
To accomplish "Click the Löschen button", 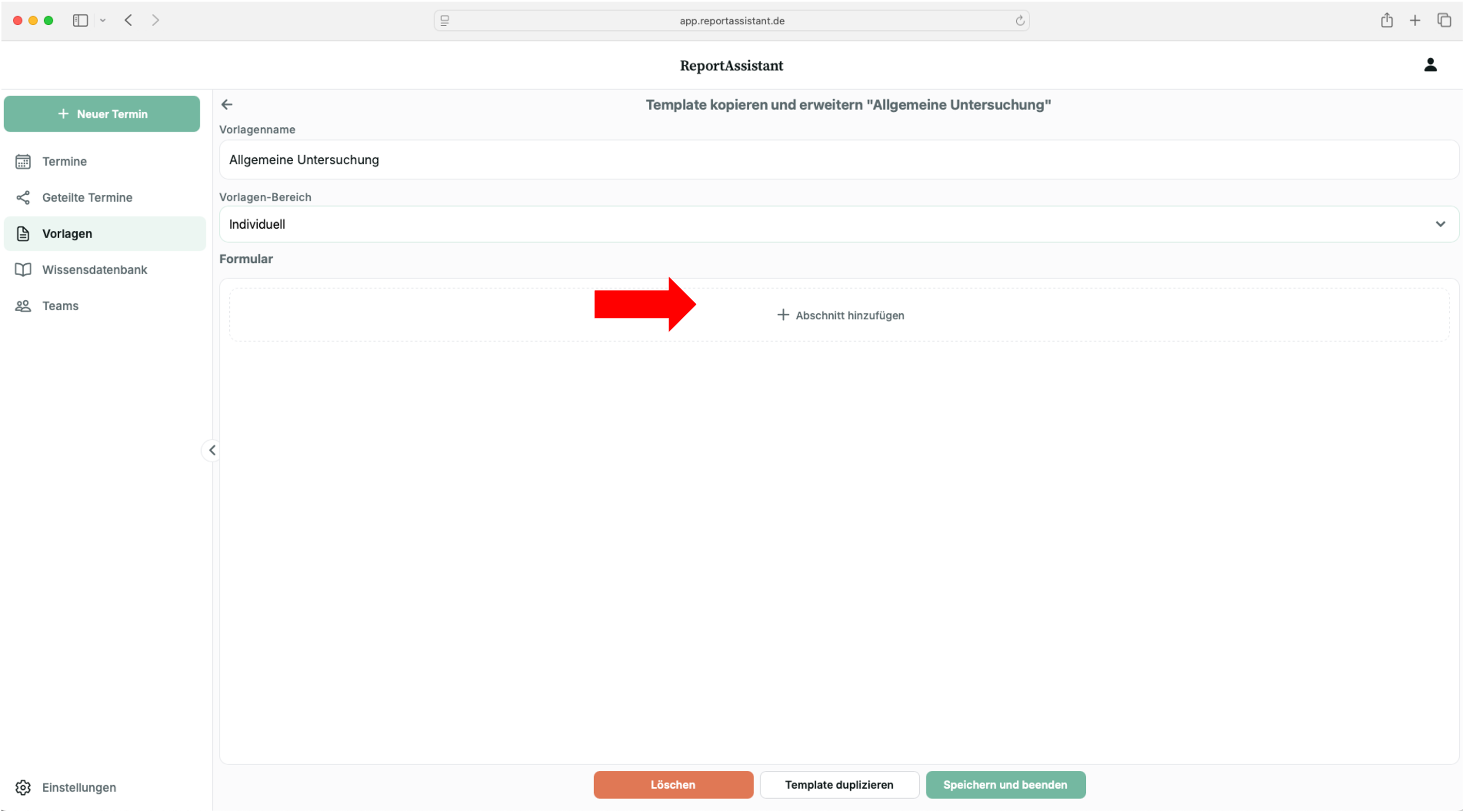I will (x=674, y=784).
